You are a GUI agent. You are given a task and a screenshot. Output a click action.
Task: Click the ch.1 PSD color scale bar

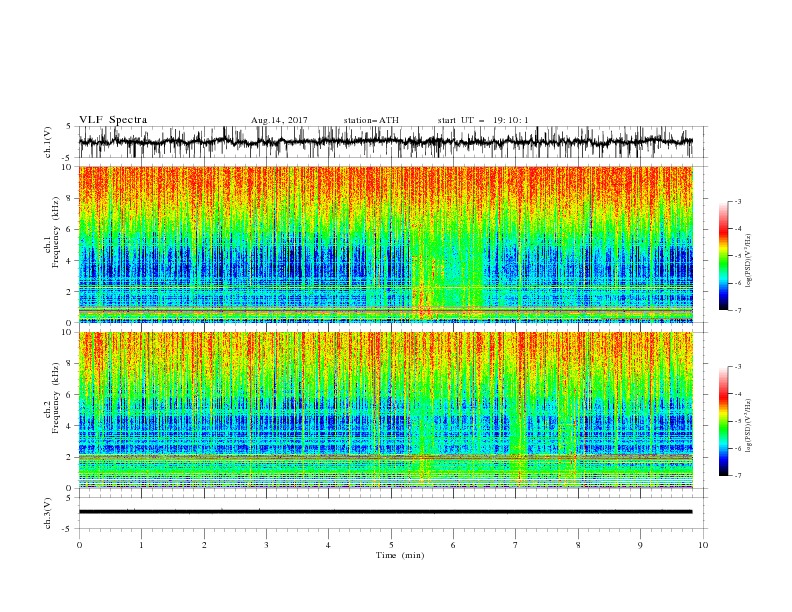tap(723, 256)
